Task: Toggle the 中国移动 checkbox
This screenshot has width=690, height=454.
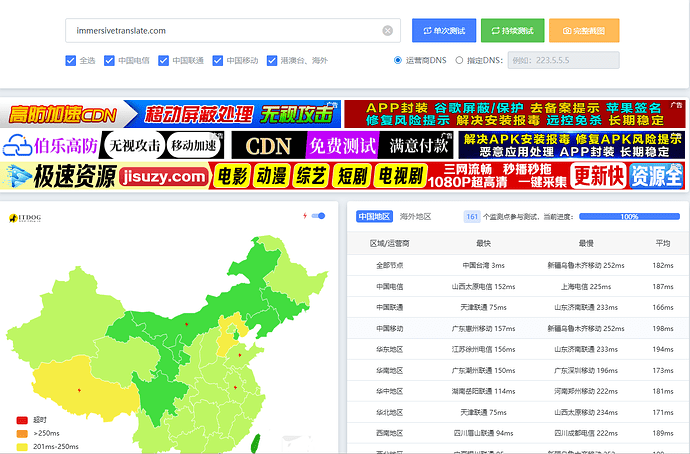Action: [x=217, y=60]
